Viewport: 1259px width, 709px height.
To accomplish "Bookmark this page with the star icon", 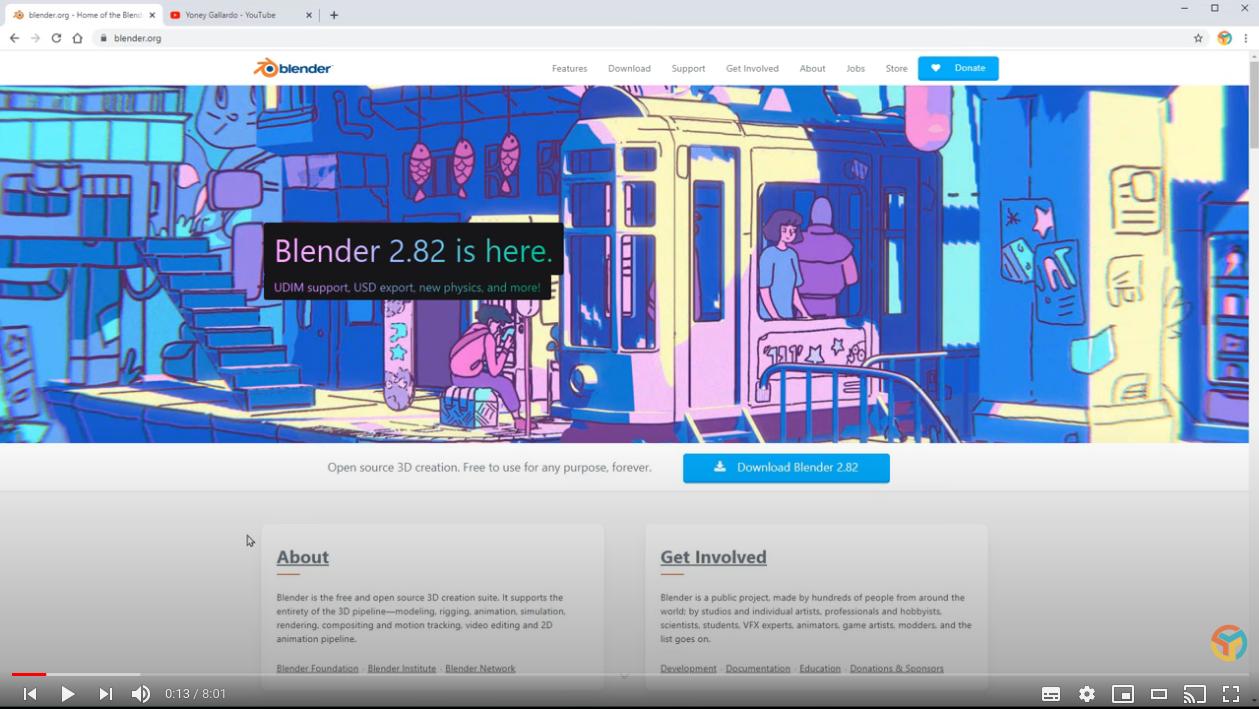I will [1198, 38].
